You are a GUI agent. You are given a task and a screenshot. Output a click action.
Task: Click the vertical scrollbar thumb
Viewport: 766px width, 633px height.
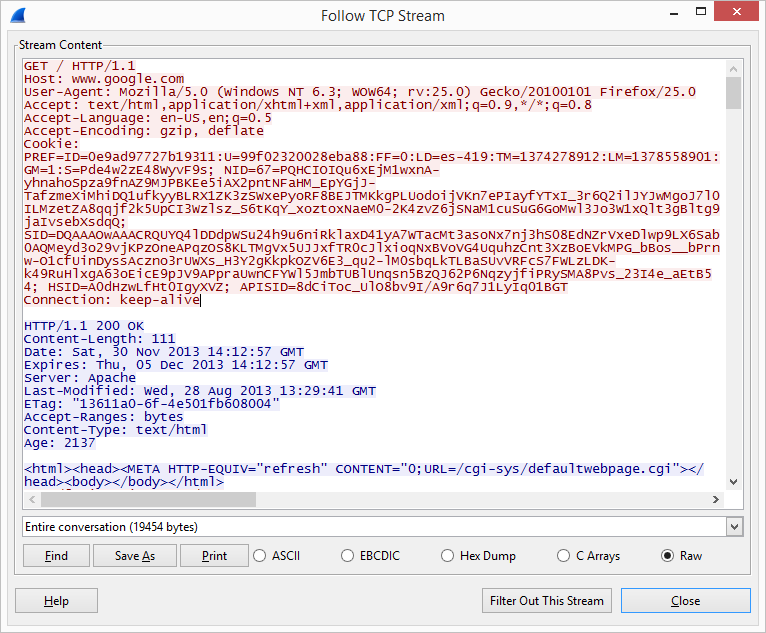(x=733, y=93)
